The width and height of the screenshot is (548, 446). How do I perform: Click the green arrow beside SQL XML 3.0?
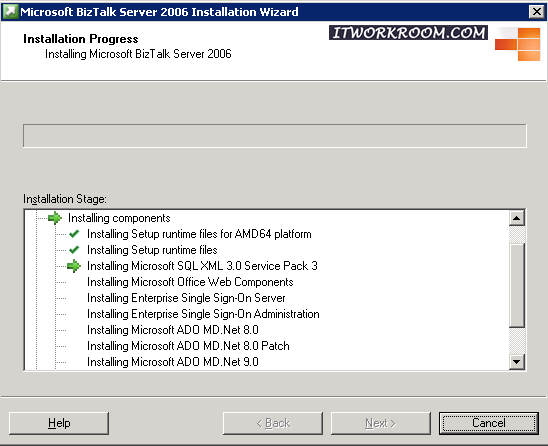[74, 266]
